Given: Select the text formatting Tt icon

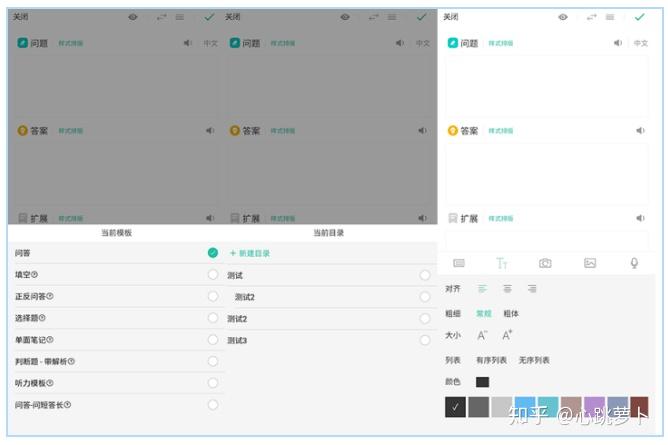Looking at the screenshot, I should 501,263.
